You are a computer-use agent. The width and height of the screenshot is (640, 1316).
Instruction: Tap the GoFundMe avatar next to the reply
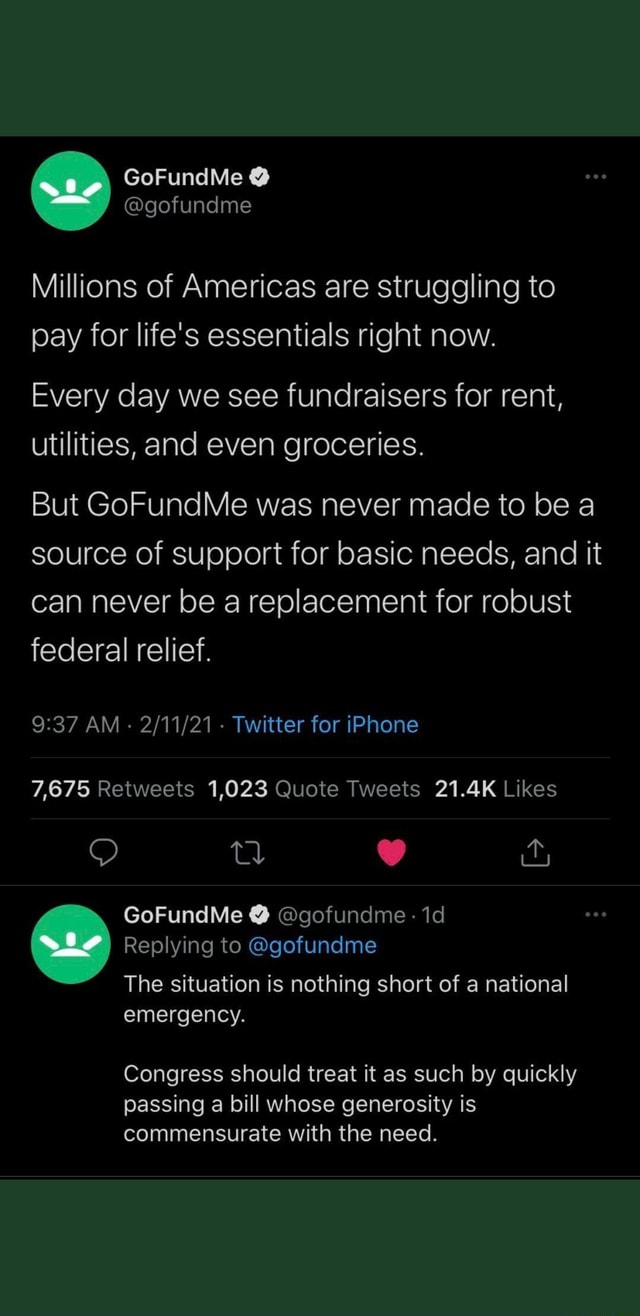point(70,941)
